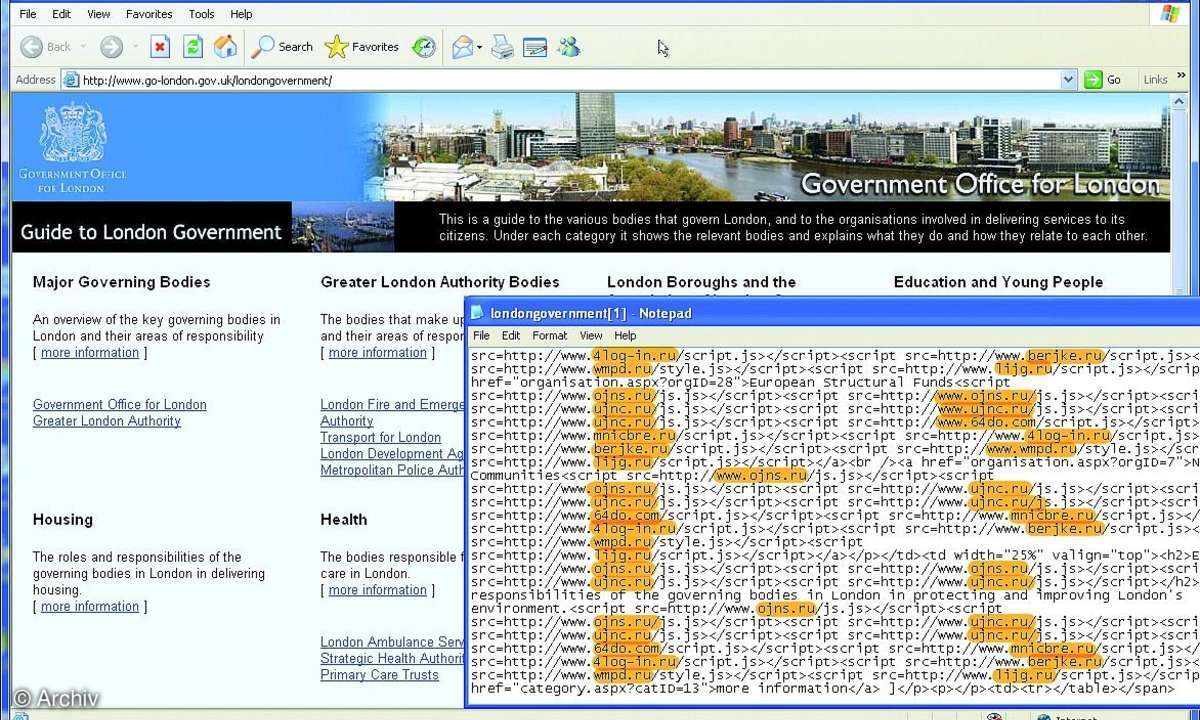Image resolution: width=1200 pixels, height=720 pixels.
Task: Go back with the Back button
Action: pyautogui.click(x=46, y=47)
